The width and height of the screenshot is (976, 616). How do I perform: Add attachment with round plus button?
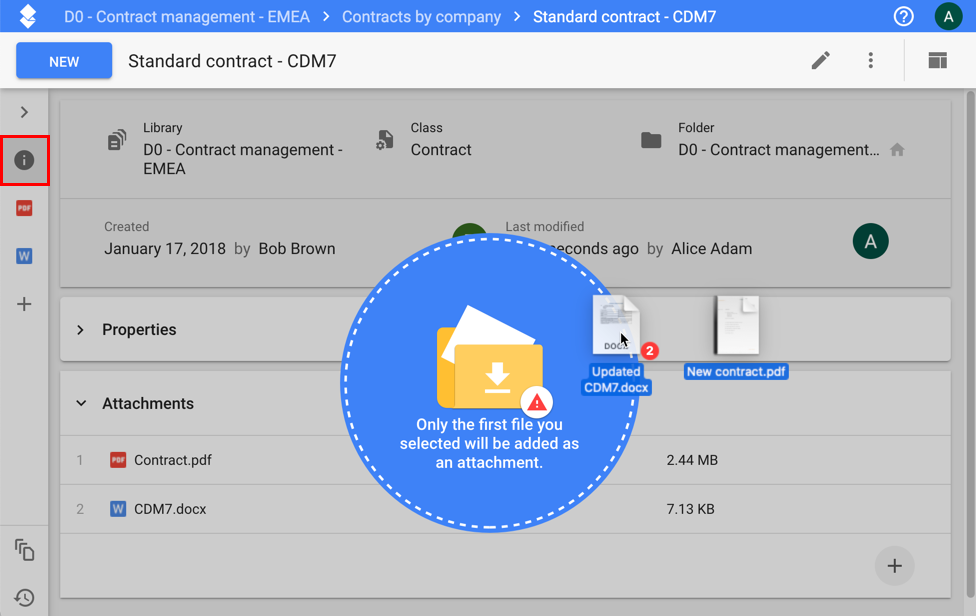pyautogui.click(x=894, y=566)
